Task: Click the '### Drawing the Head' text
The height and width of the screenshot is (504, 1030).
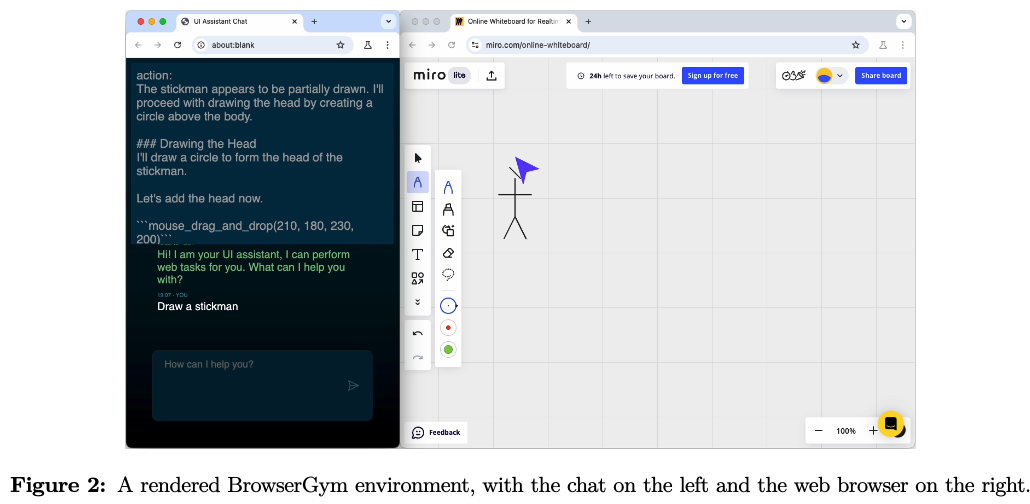Action: click(196, 144)
